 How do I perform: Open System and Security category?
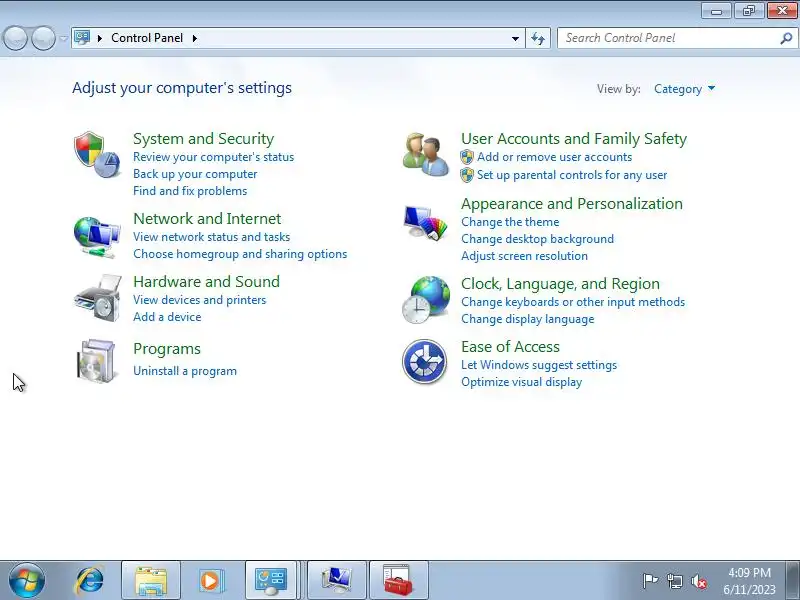point(204,139)
